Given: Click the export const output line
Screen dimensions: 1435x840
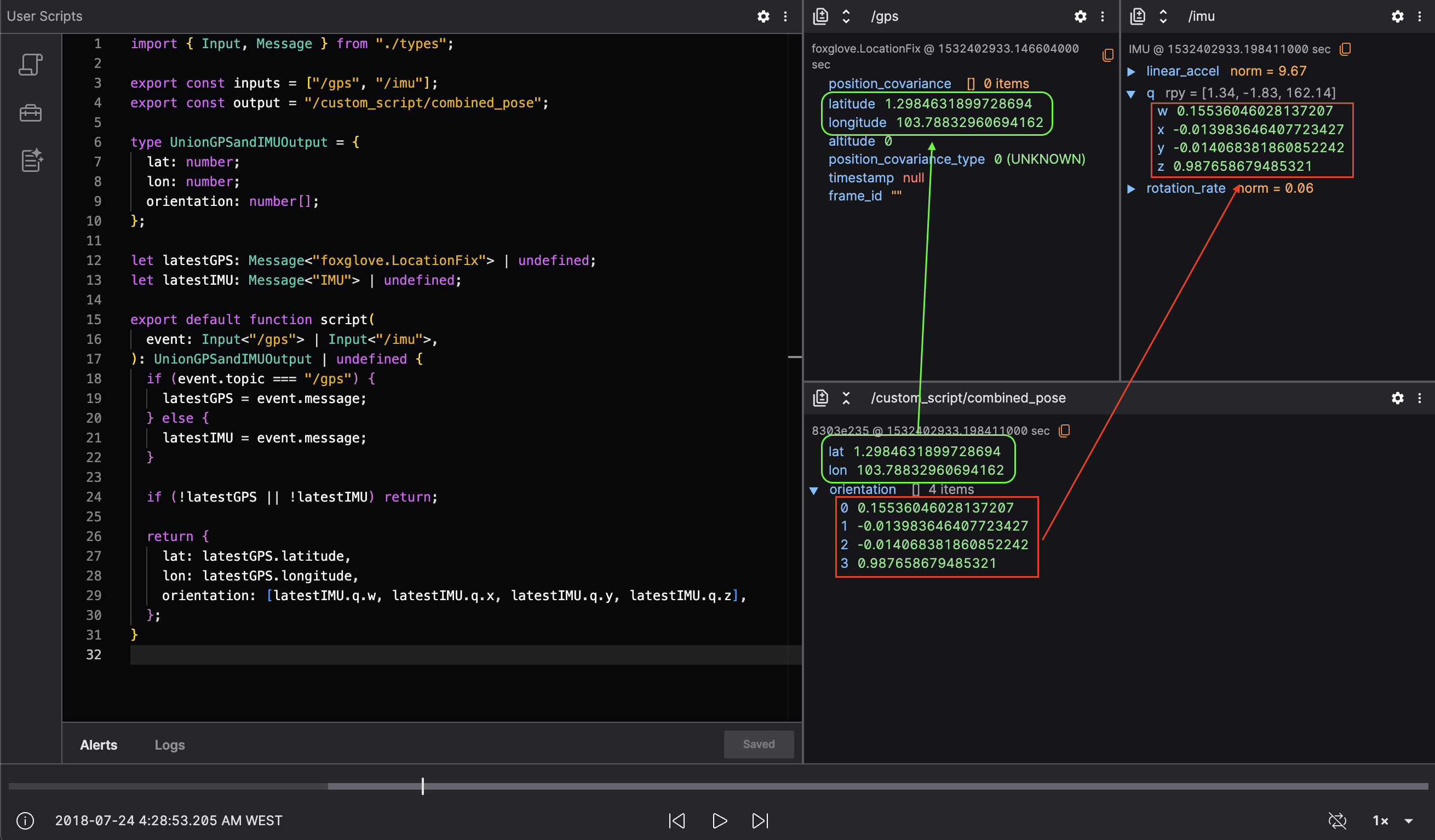Looking at the screenshot, I should tap(340, 103).
